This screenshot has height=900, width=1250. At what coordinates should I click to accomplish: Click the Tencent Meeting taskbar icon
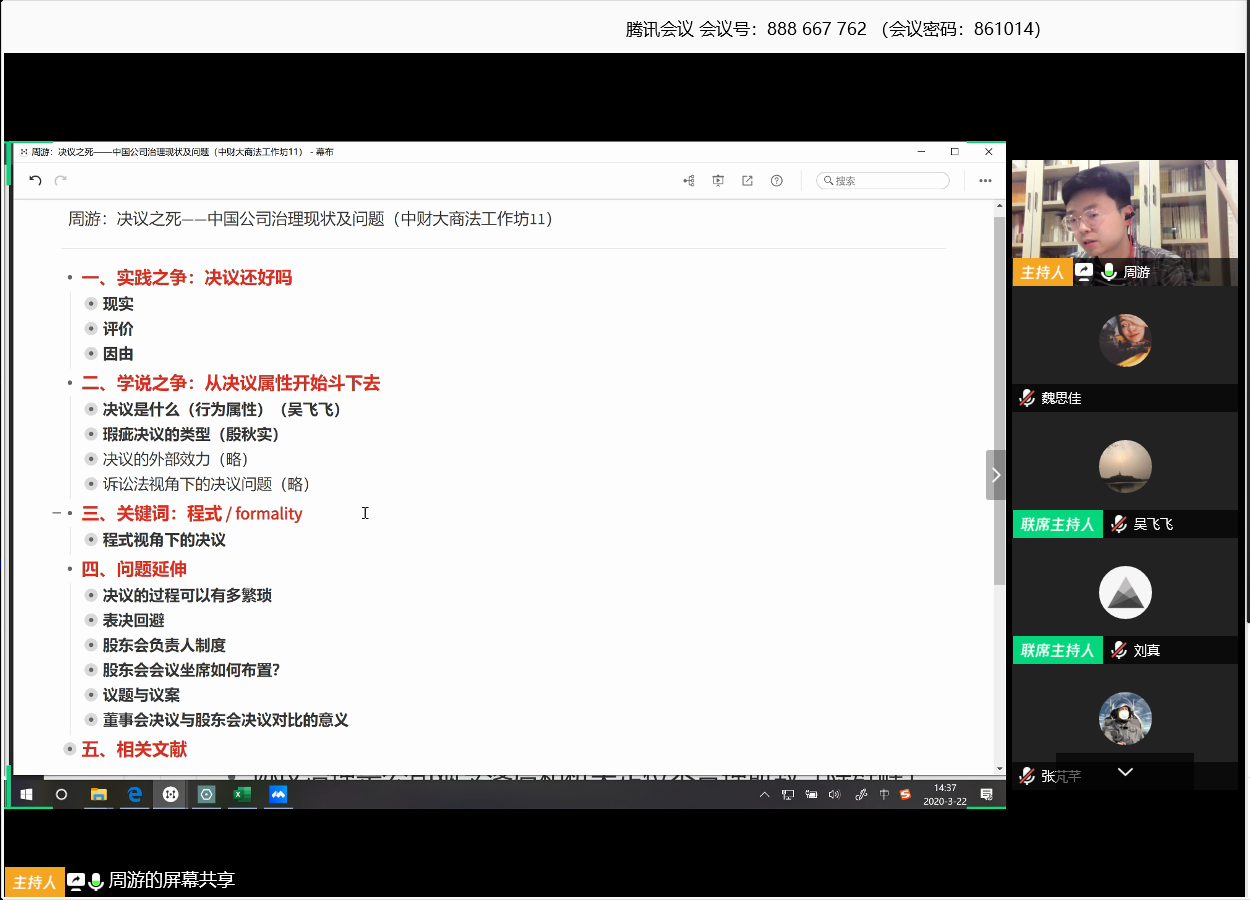coord(278,794)
